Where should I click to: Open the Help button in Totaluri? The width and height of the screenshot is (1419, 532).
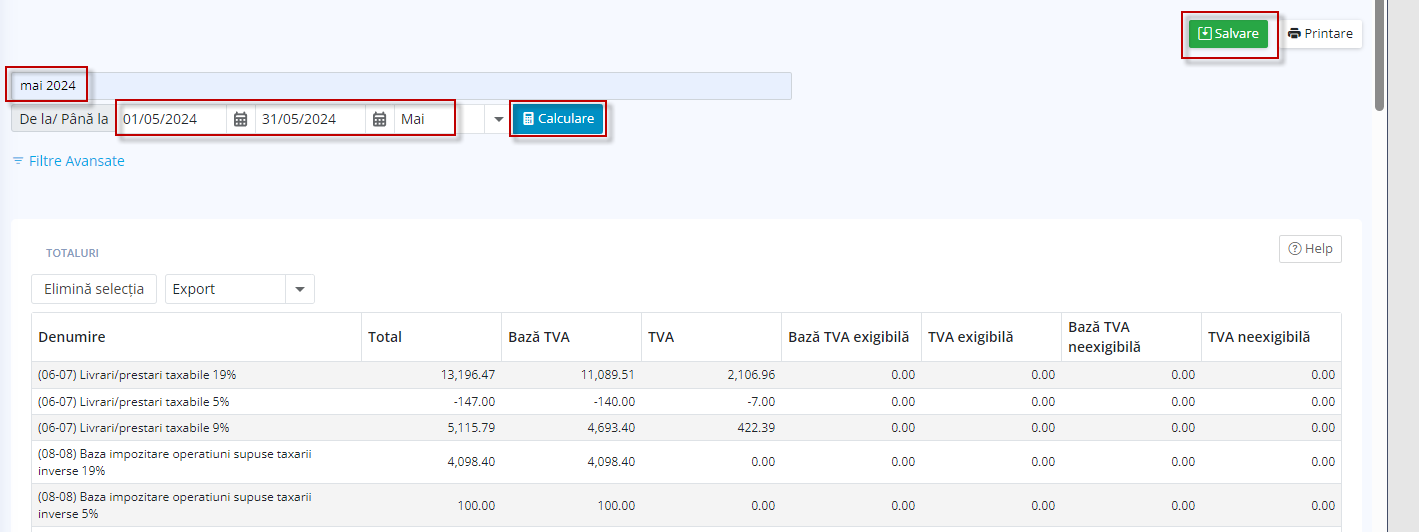(1310, 249)
